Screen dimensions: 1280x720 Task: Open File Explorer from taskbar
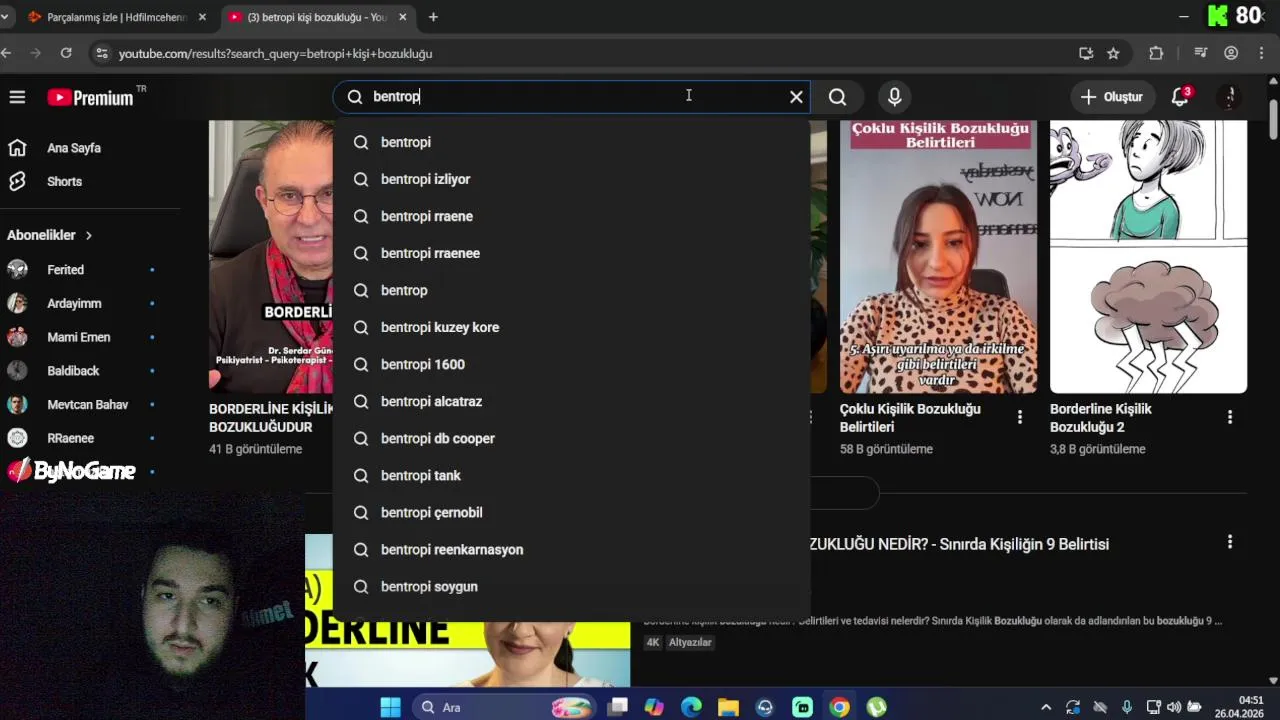pos(728,707)
